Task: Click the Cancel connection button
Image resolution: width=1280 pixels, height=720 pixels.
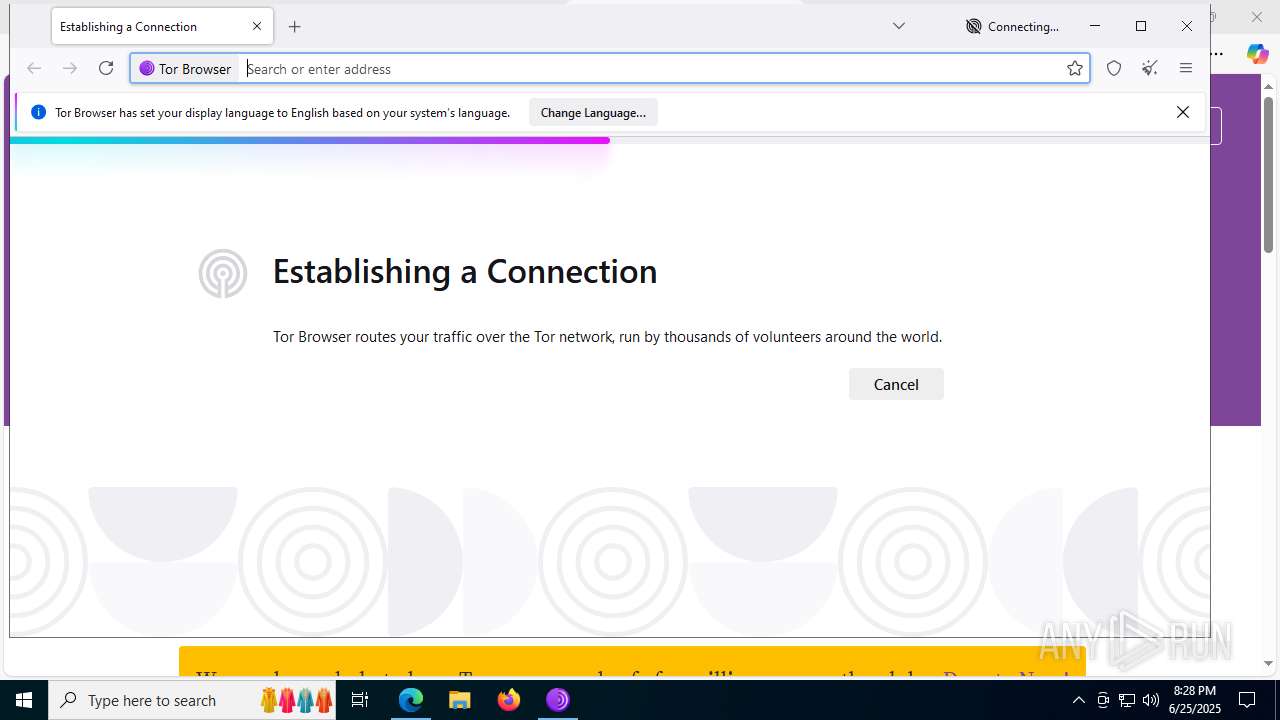Action: coord(896,384)
